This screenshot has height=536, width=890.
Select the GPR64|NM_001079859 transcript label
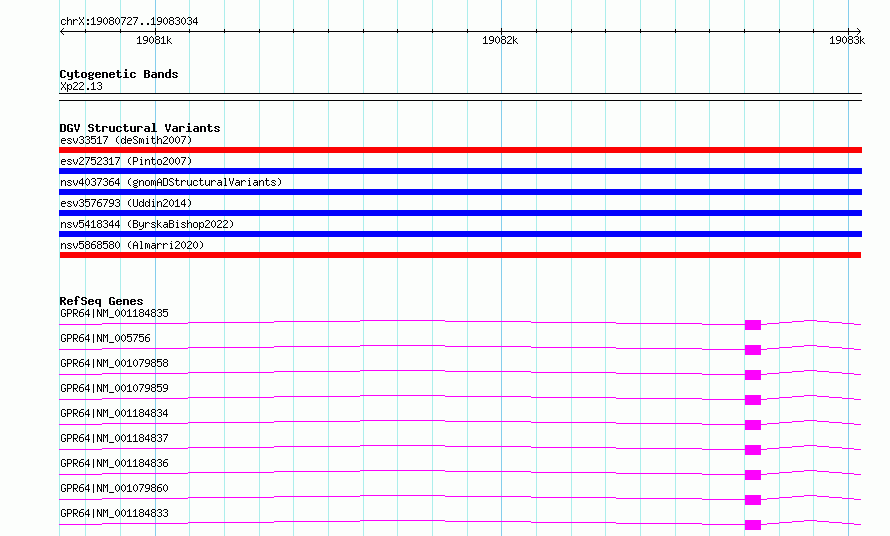click(114, 388)
